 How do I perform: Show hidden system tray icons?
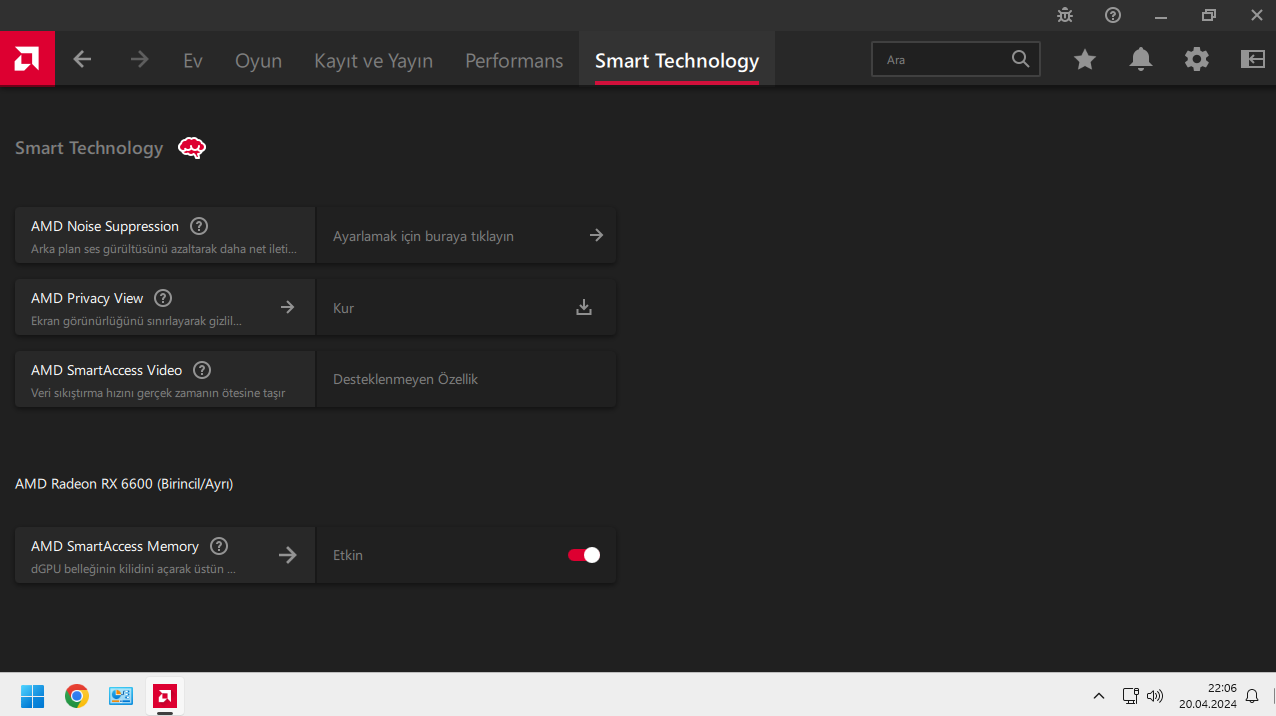coord(1099,696)
